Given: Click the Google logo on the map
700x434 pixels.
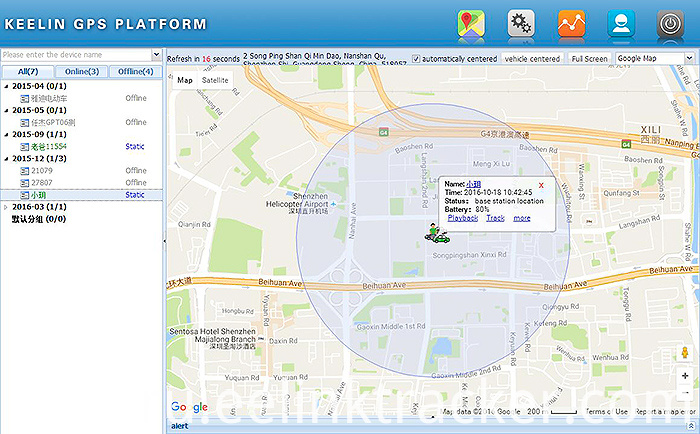Looking at the screenshot, I should [189, 407].
